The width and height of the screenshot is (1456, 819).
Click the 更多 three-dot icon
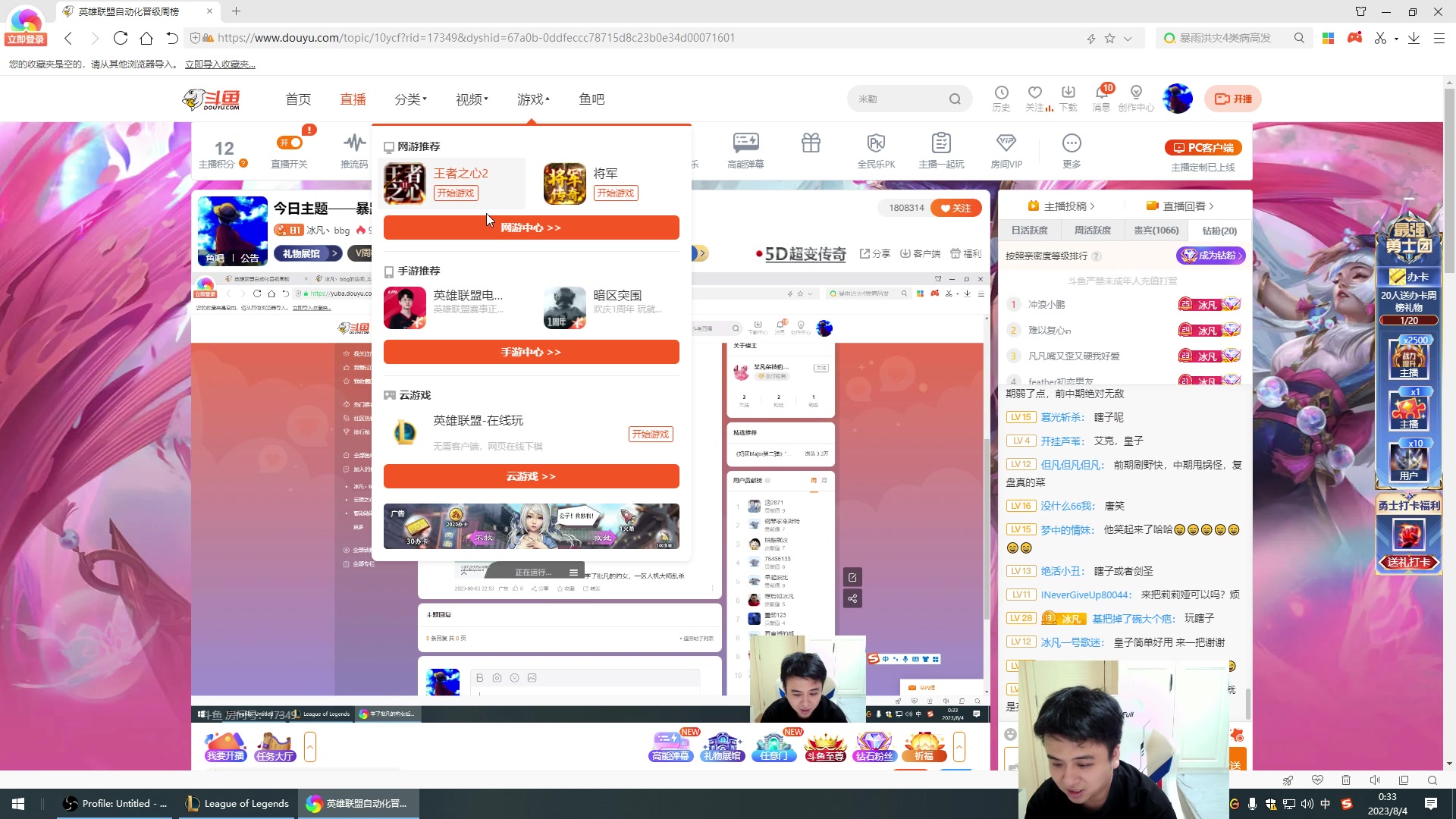(x=1072, y=149)
